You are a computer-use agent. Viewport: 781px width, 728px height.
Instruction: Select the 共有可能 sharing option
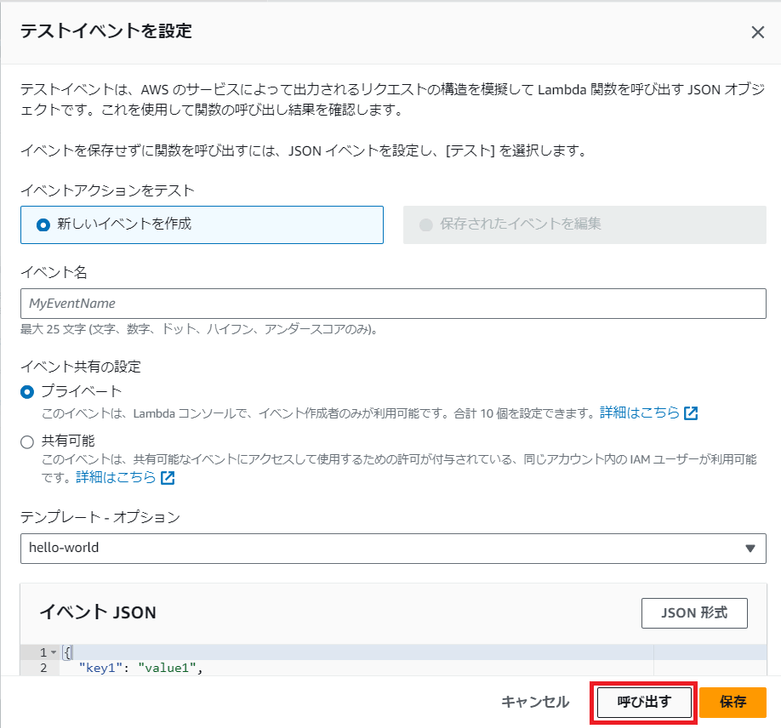coord(27,442)
